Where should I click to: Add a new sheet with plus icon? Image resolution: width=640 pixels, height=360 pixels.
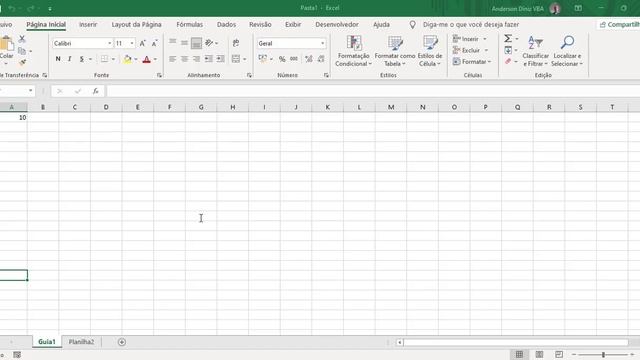click(122, 342)
